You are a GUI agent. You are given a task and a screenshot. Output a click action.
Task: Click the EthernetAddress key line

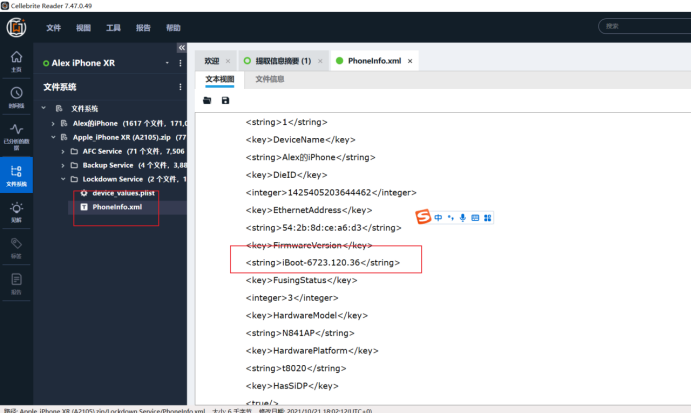309,210
